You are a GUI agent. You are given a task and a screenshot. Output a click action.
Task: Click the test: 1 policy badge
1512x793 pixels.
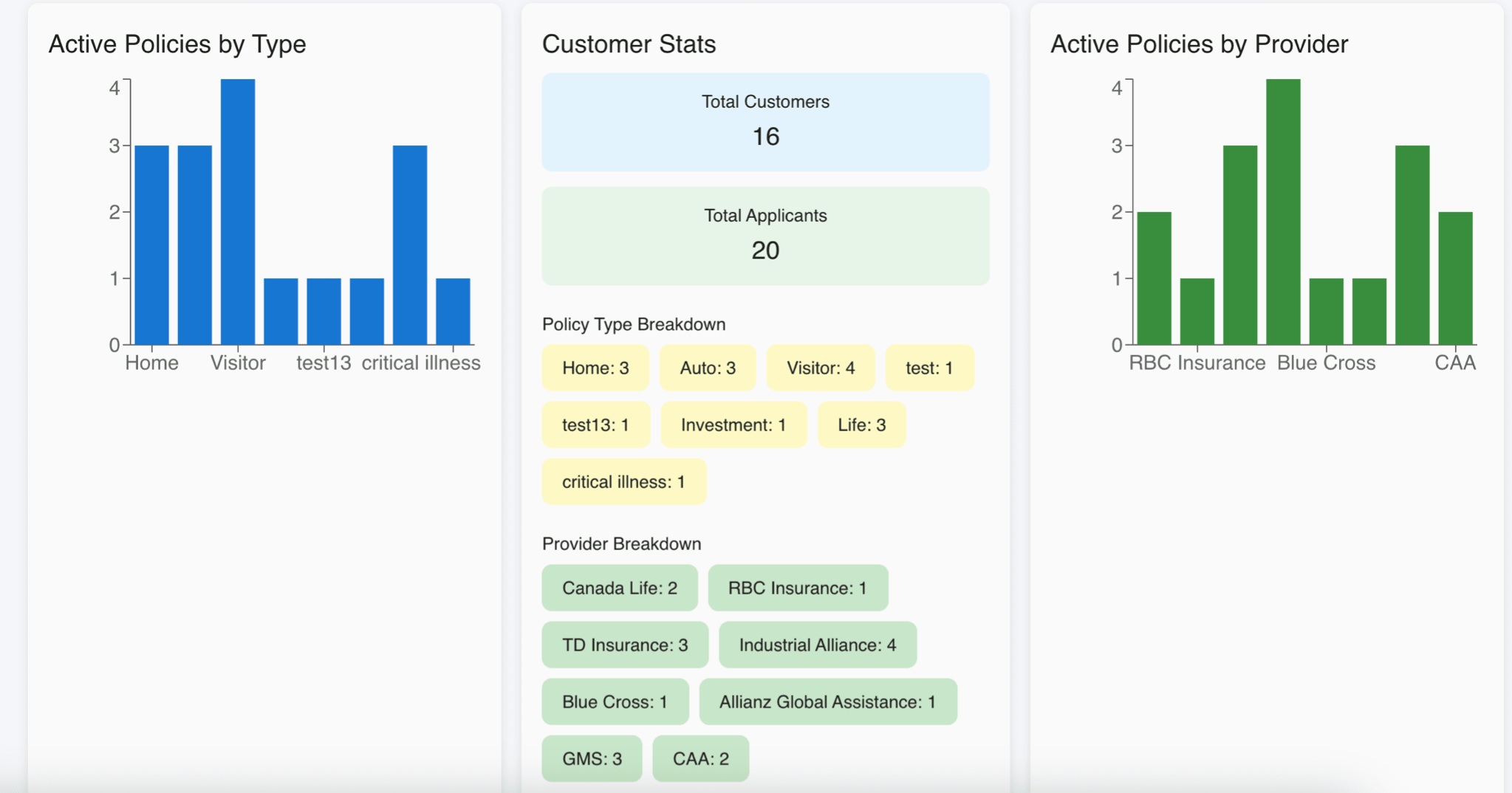click(929, 367)
